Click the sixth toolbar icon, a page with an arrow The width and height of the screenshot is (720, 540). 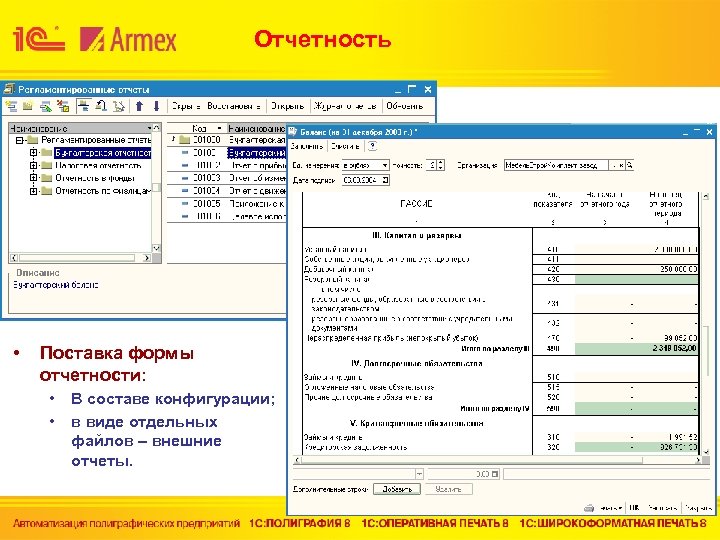click(101, 106)
